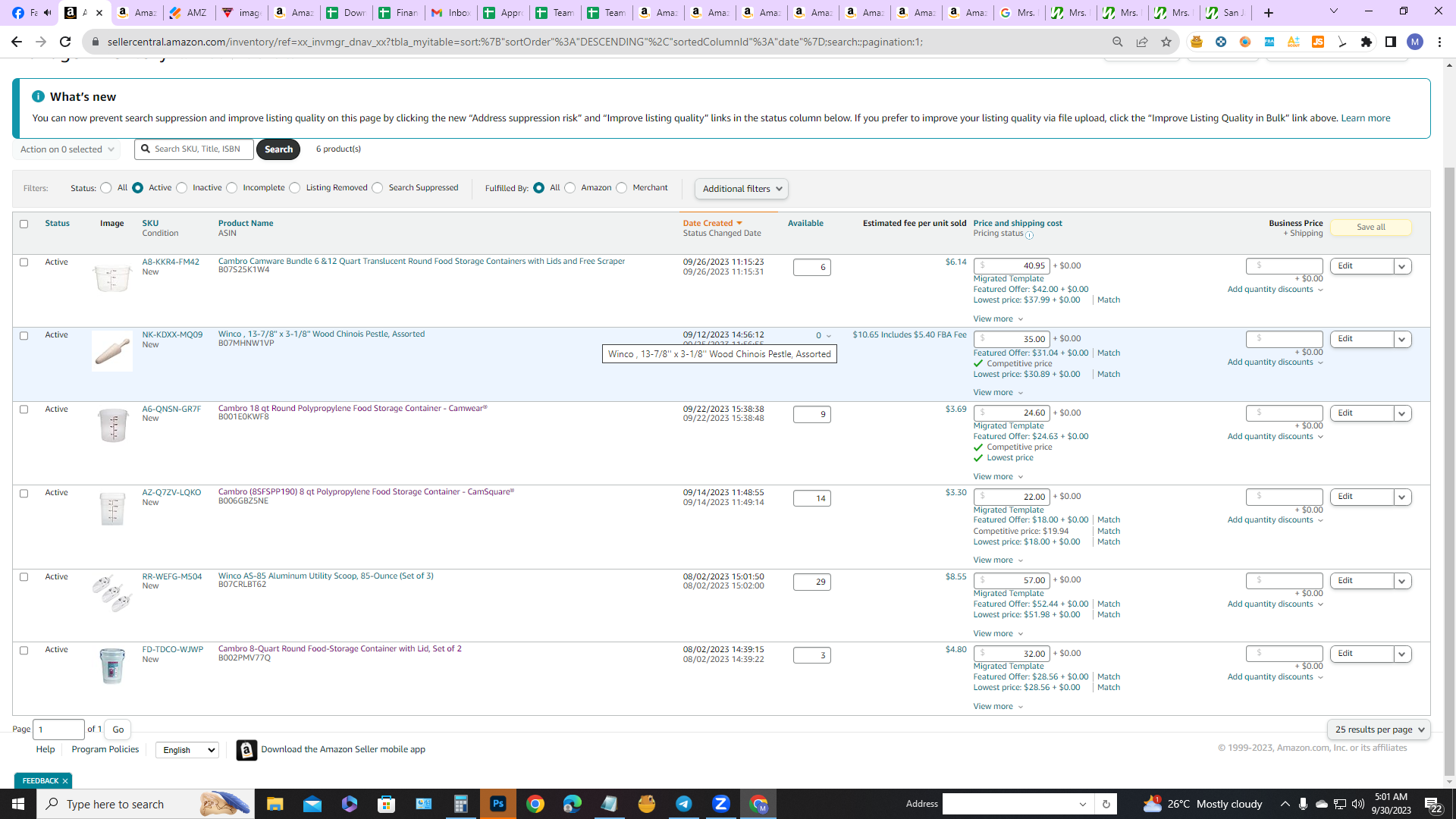Select the Inactive status filter
This screenshot has width=1456, height=819.
182,188
